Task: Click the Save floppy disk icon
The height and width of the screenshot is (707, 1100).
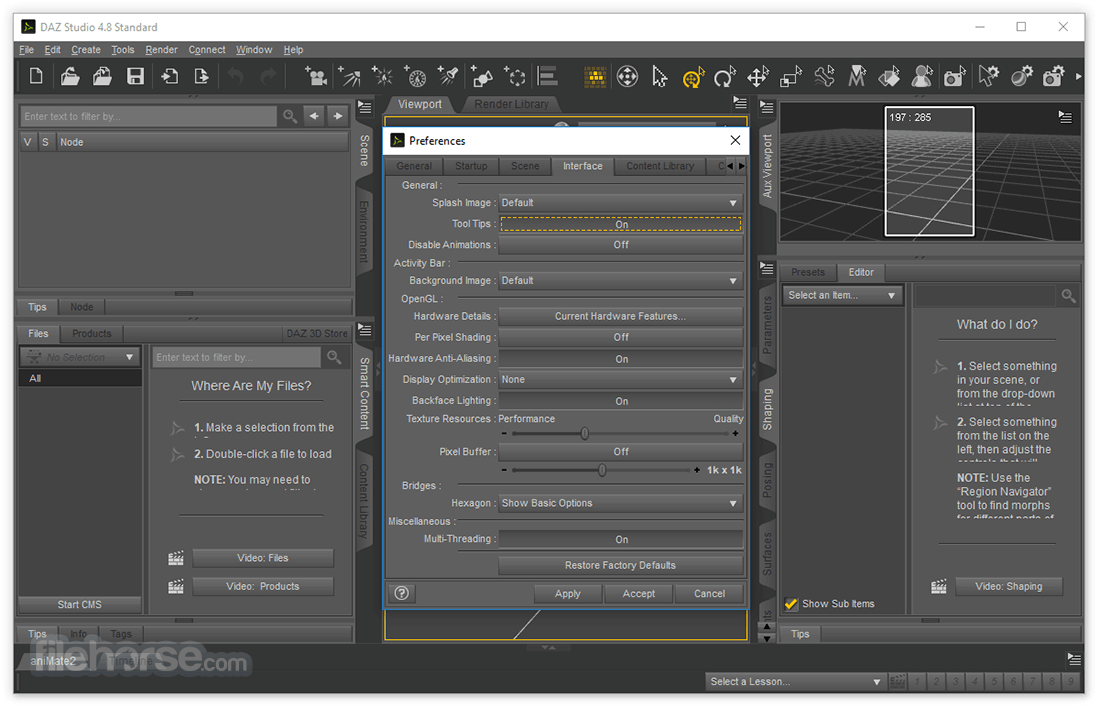Action: [135, 76]
